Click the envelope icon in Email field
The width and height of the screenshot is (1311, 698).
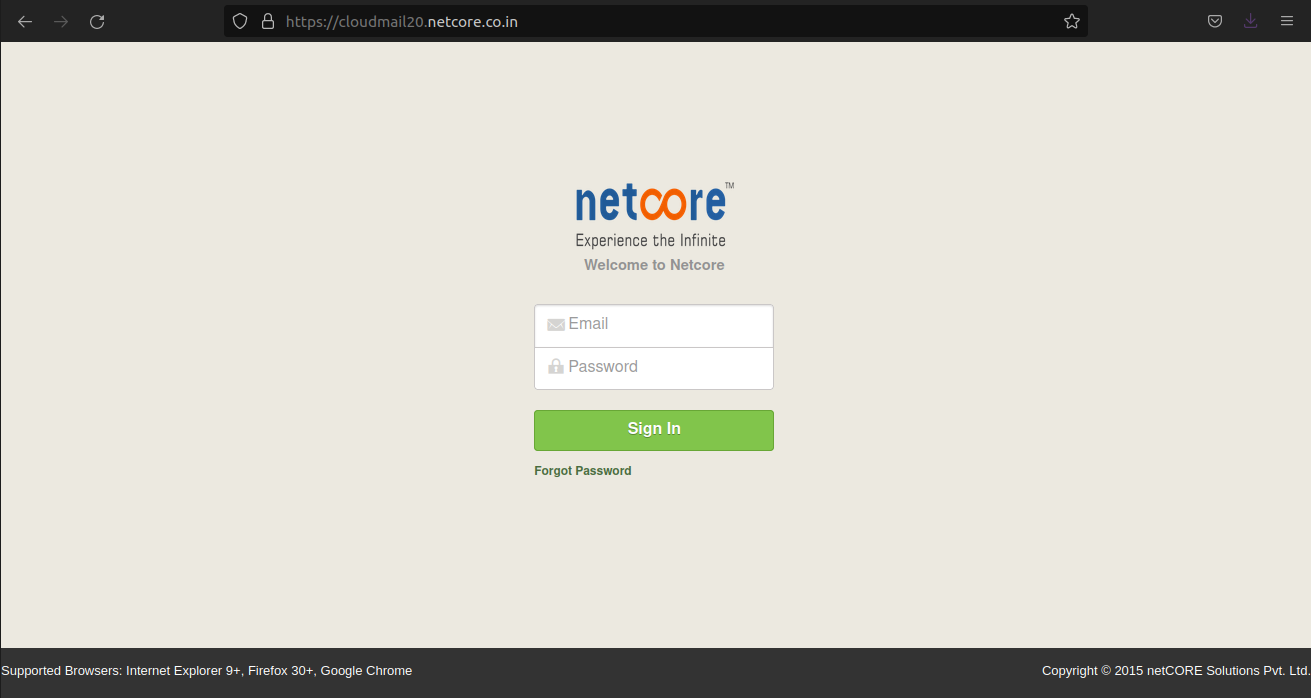pyautogui.click(x=556, y=324)
